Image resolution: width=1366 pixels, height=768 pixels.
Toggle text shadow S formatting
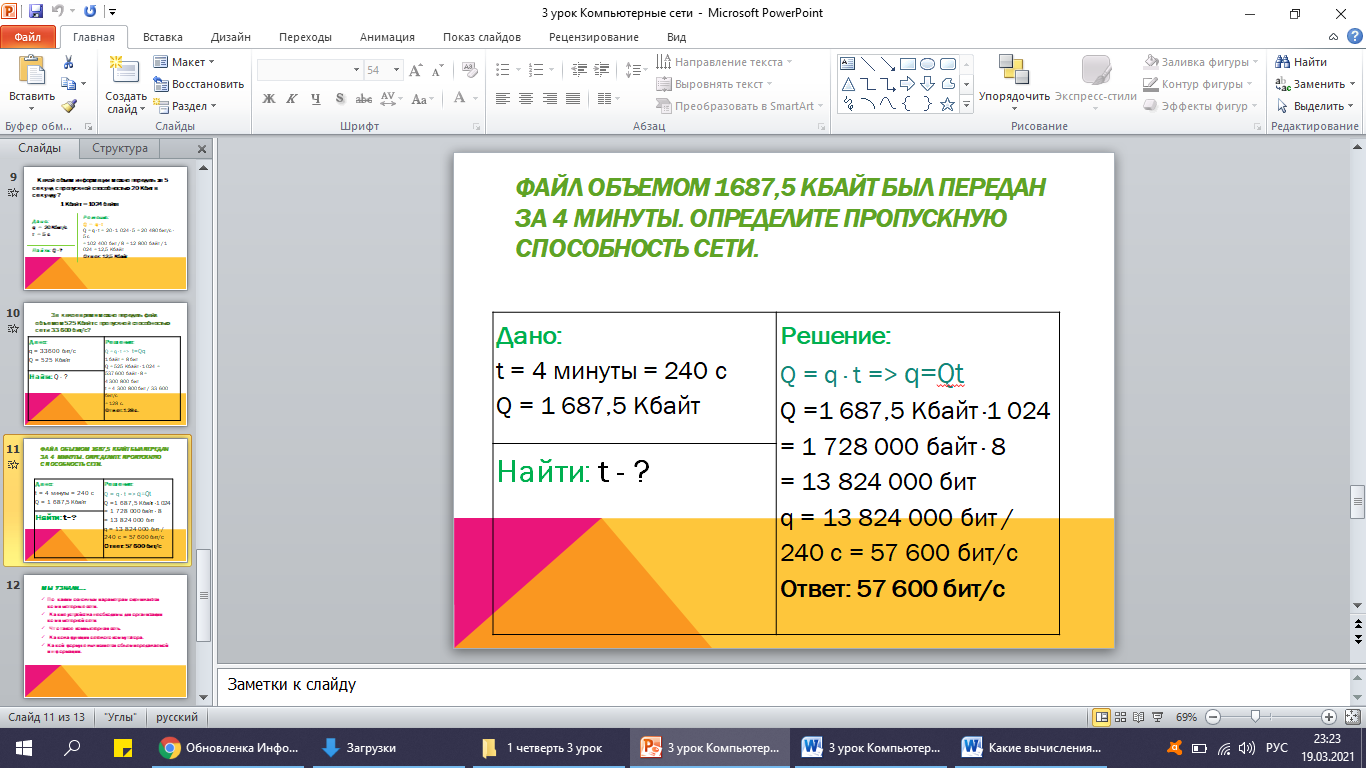[340, 98]
